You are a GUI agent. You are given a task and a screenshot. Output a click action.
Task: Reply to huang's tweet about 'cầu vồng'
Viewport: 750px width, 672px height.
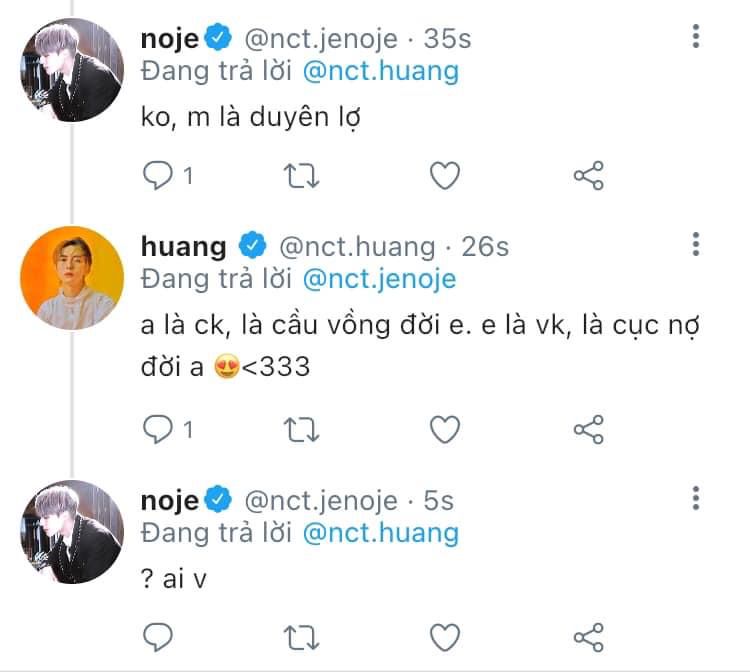point(158,430)
